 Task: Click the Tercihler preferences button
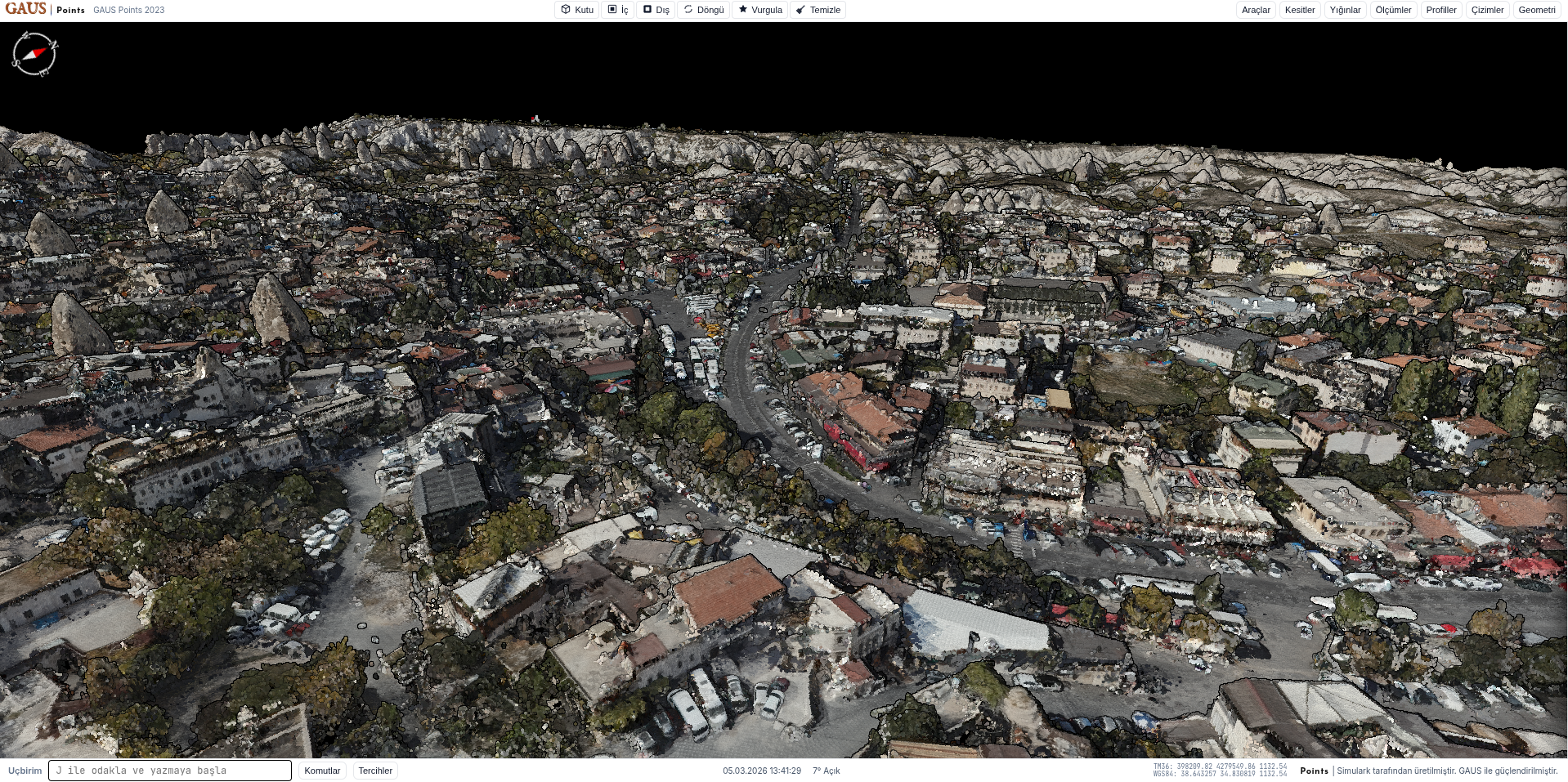(x=375, y=771)
